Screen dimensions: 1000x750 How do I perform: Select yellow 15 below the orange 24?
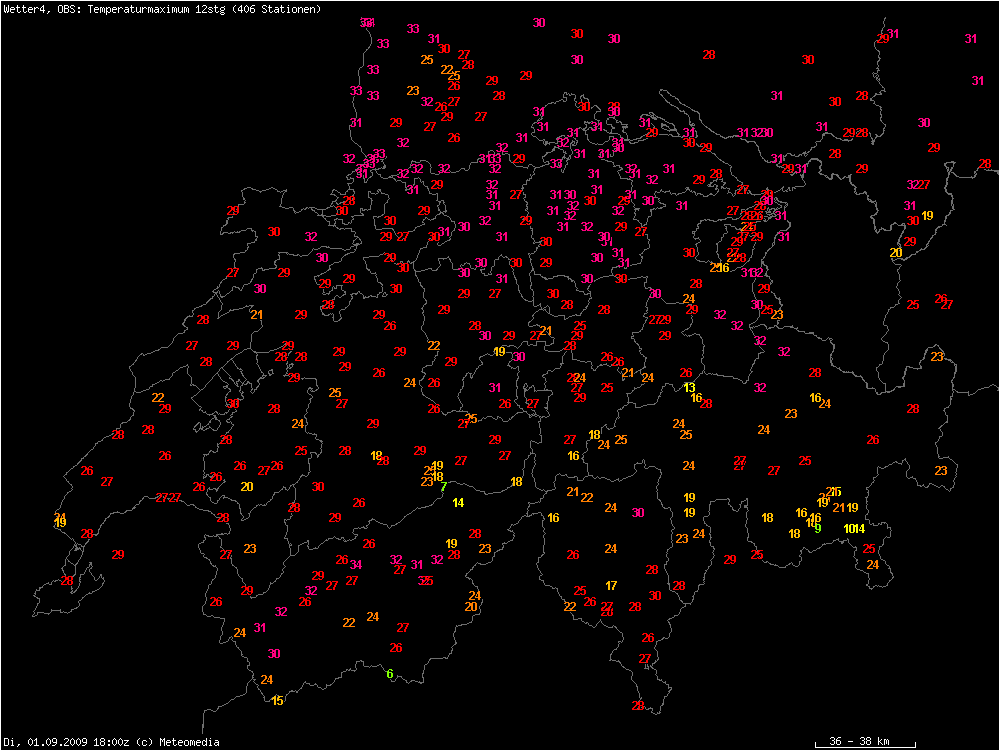pyautogui.click(x=277, y=700)
